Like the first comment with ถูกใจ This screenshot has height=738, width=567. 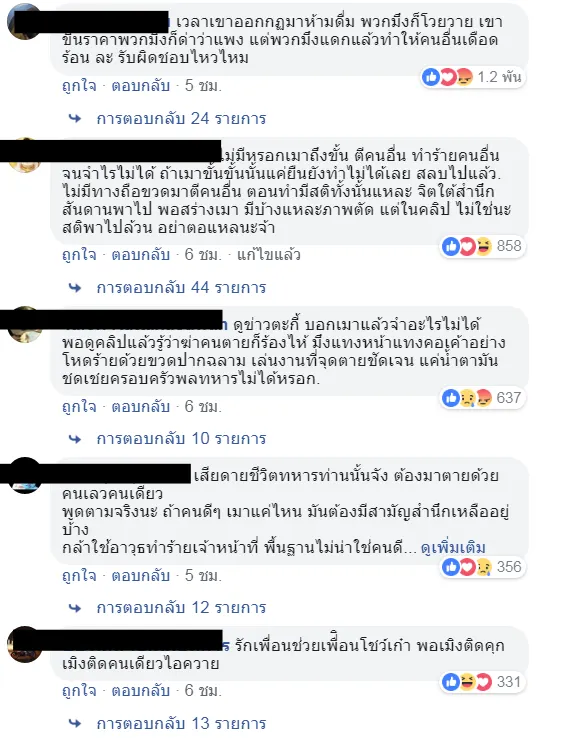click(79, 86)
